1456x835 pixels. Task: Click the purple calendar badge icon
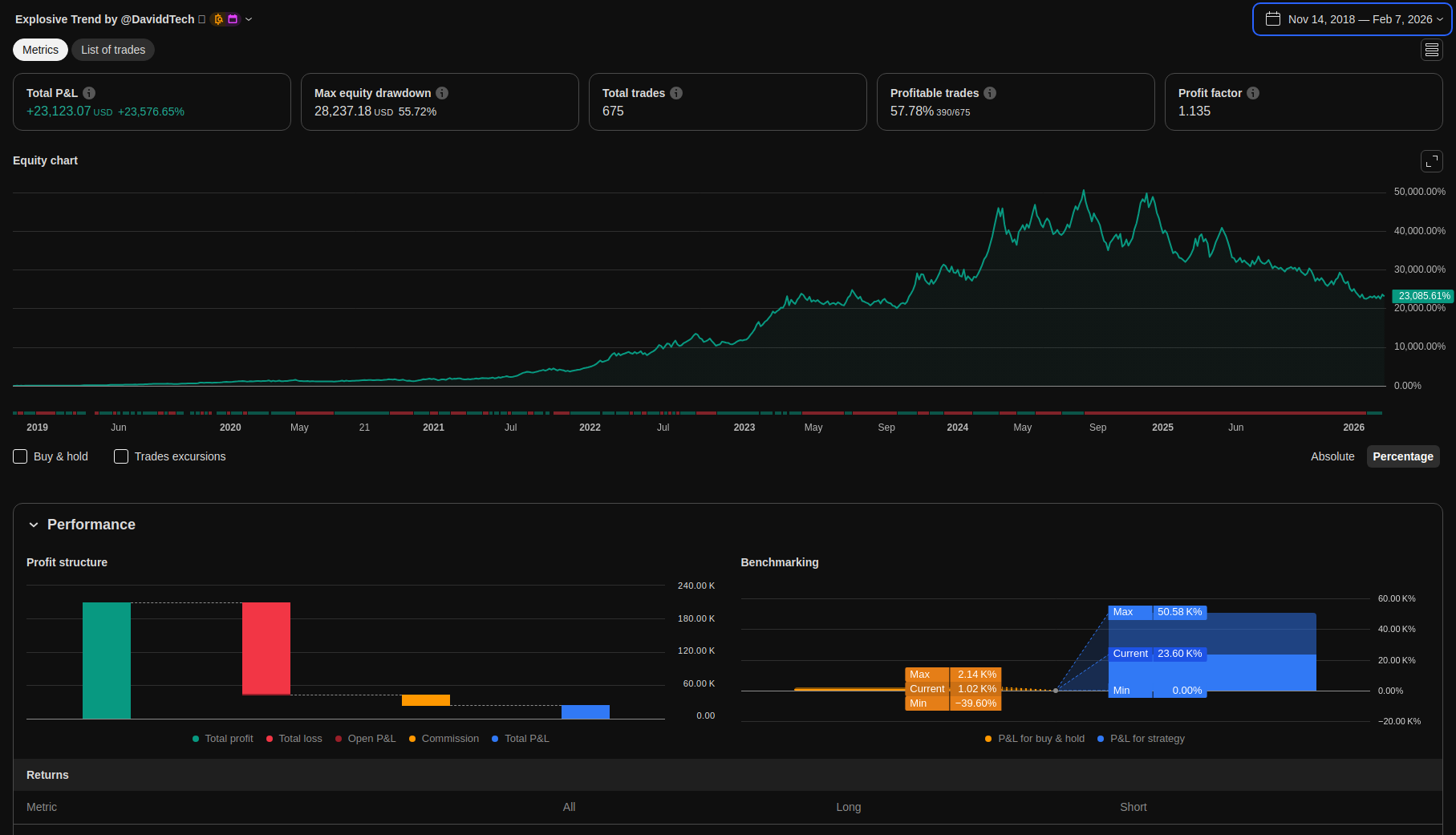pyautogui.click(x=233, y=19)
